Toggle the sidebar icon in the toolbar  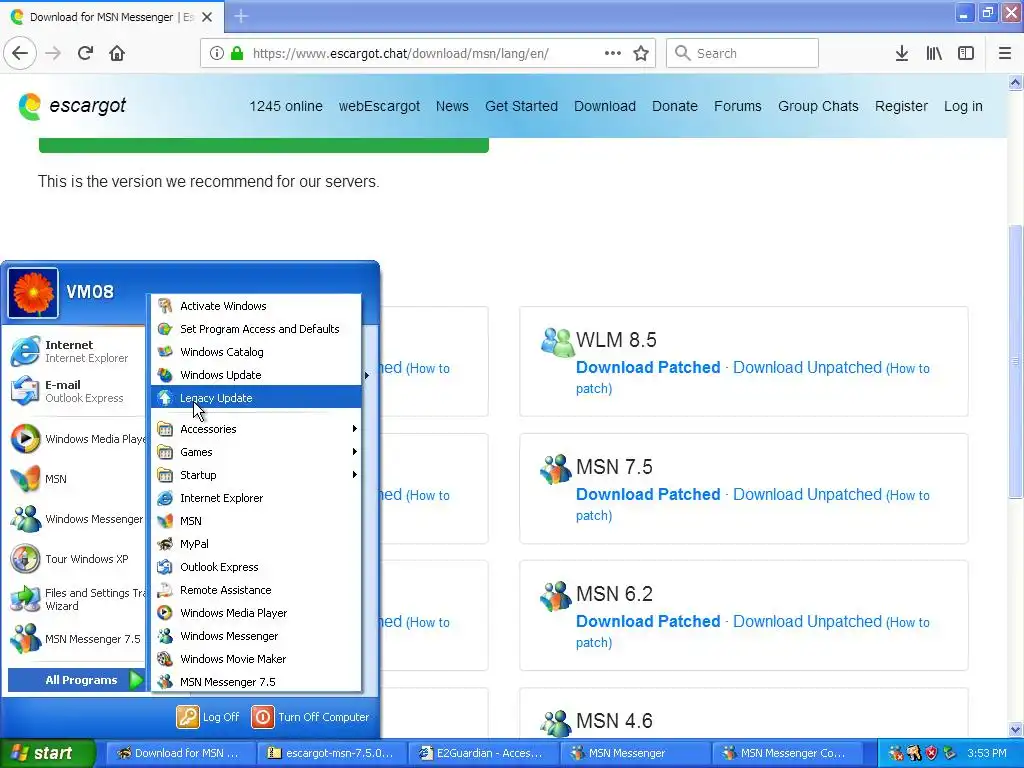coord(966,53)
